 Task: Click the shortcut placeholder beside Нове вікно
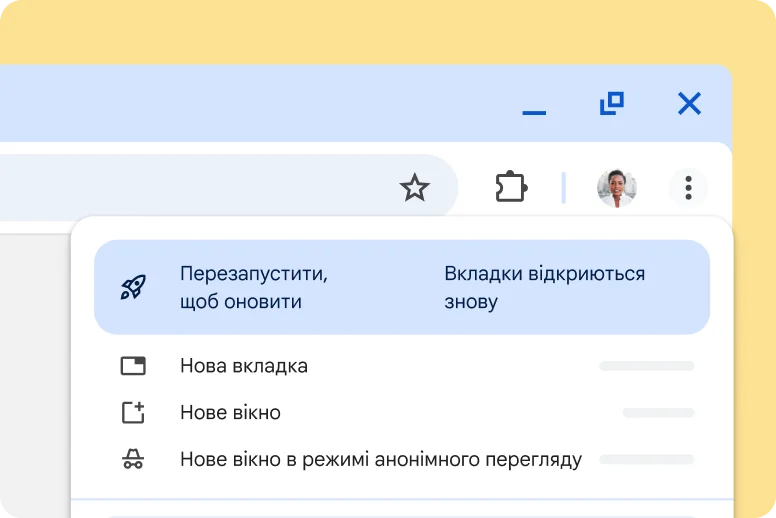(657, 412)
